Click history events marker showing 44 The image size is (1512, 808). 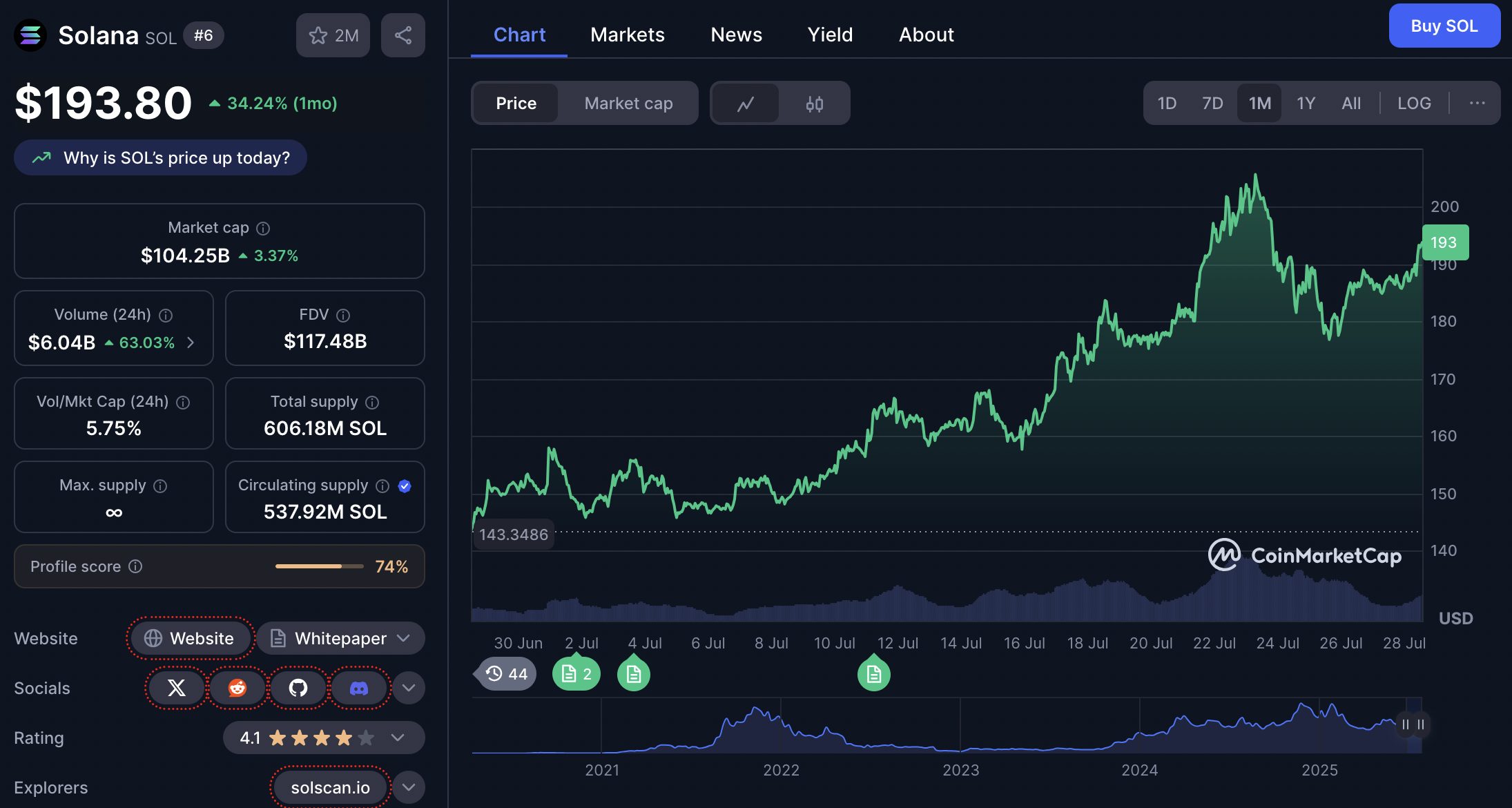[x=506, y=674]
